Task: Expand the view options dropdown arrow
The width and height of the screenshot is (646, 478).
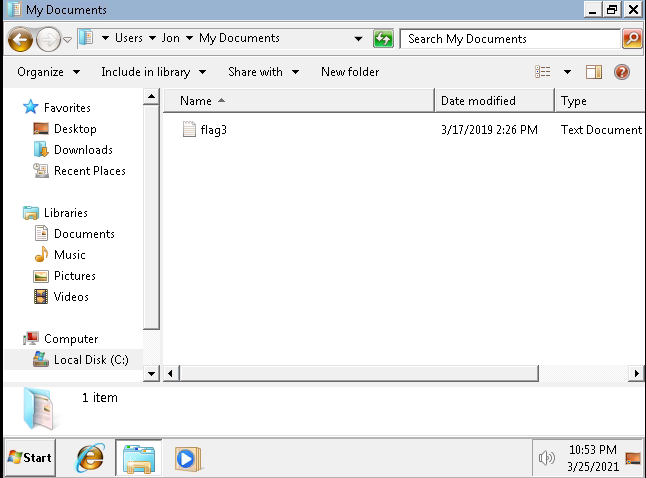Action: tap(567, 72)
